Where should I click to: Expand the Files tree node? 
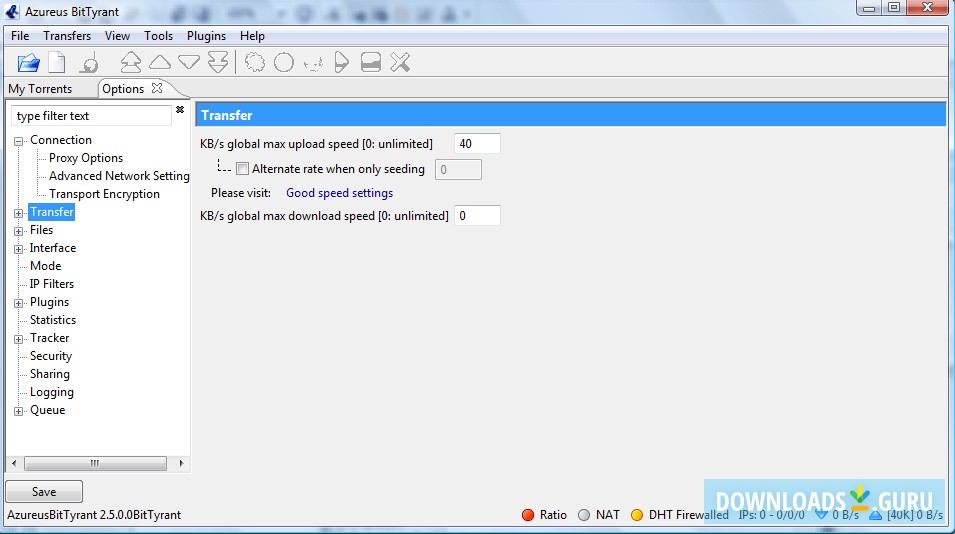18,231
